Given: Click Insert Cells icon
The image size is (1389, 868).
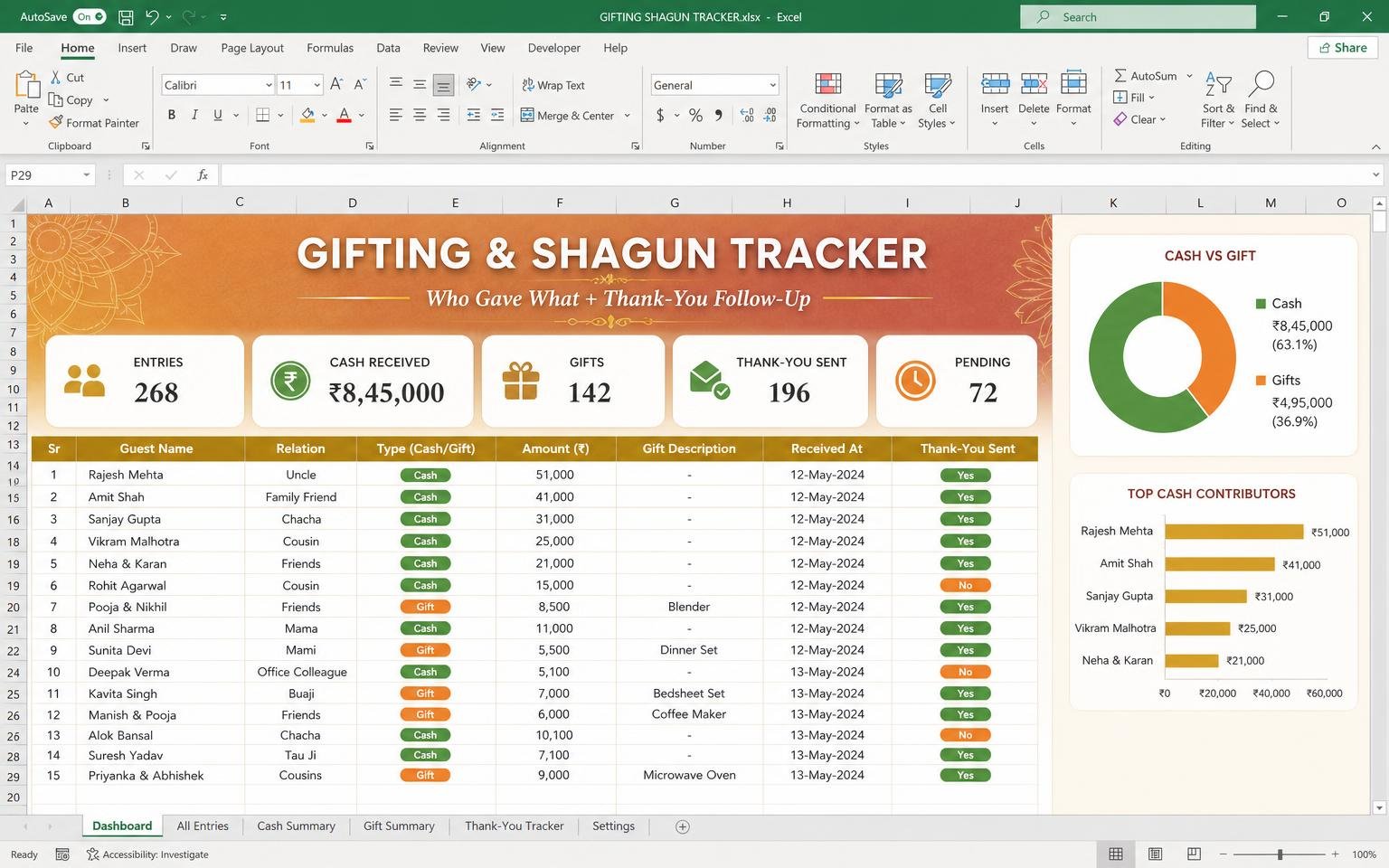Looking at the screenshot, I should click(995, 84).
